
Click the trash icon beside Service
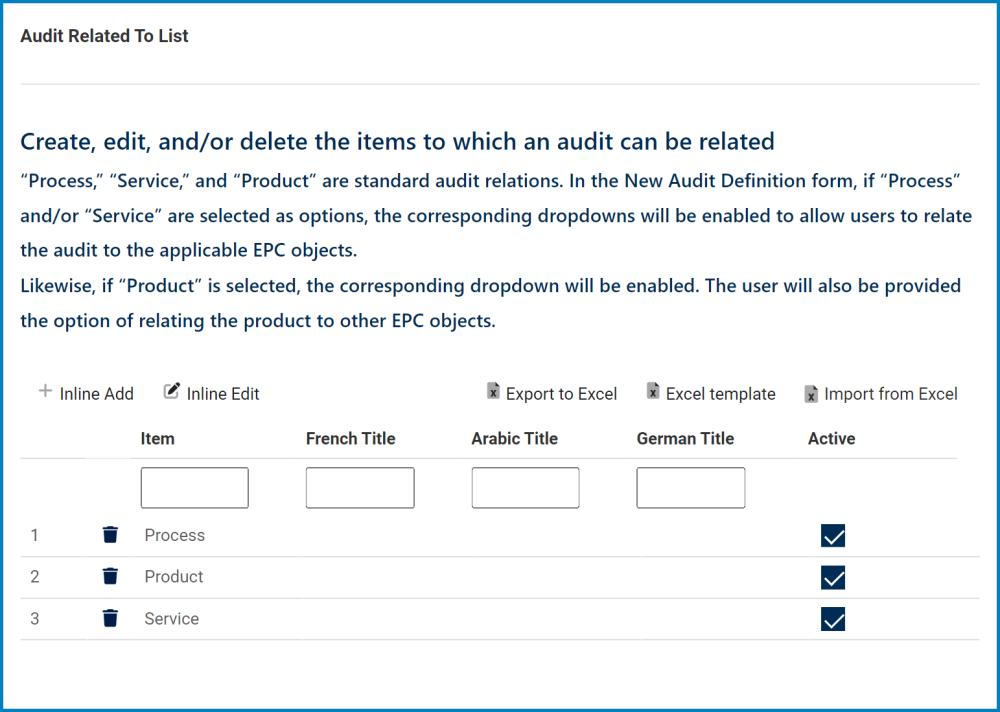110,619
